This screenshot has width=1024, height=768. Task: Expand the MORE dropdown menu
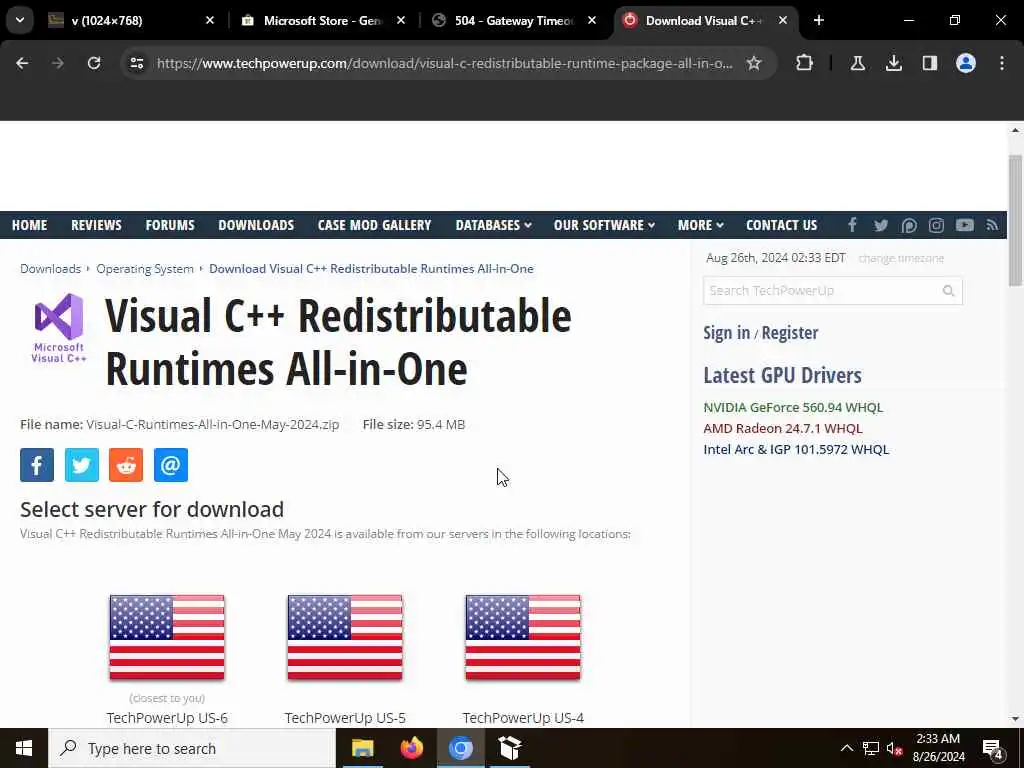click(x=700, y=225)
